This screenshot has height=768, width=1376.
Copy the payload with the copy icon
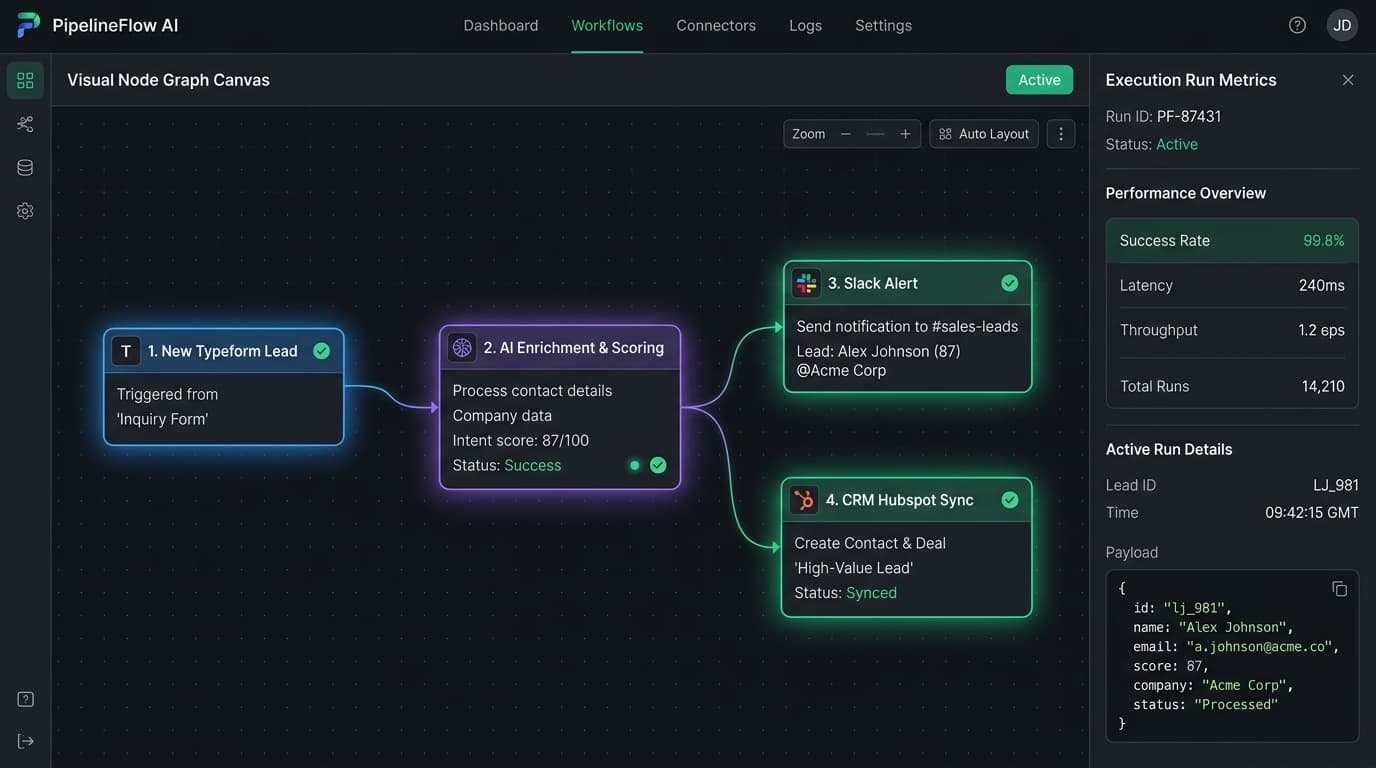coord(1339,589)
